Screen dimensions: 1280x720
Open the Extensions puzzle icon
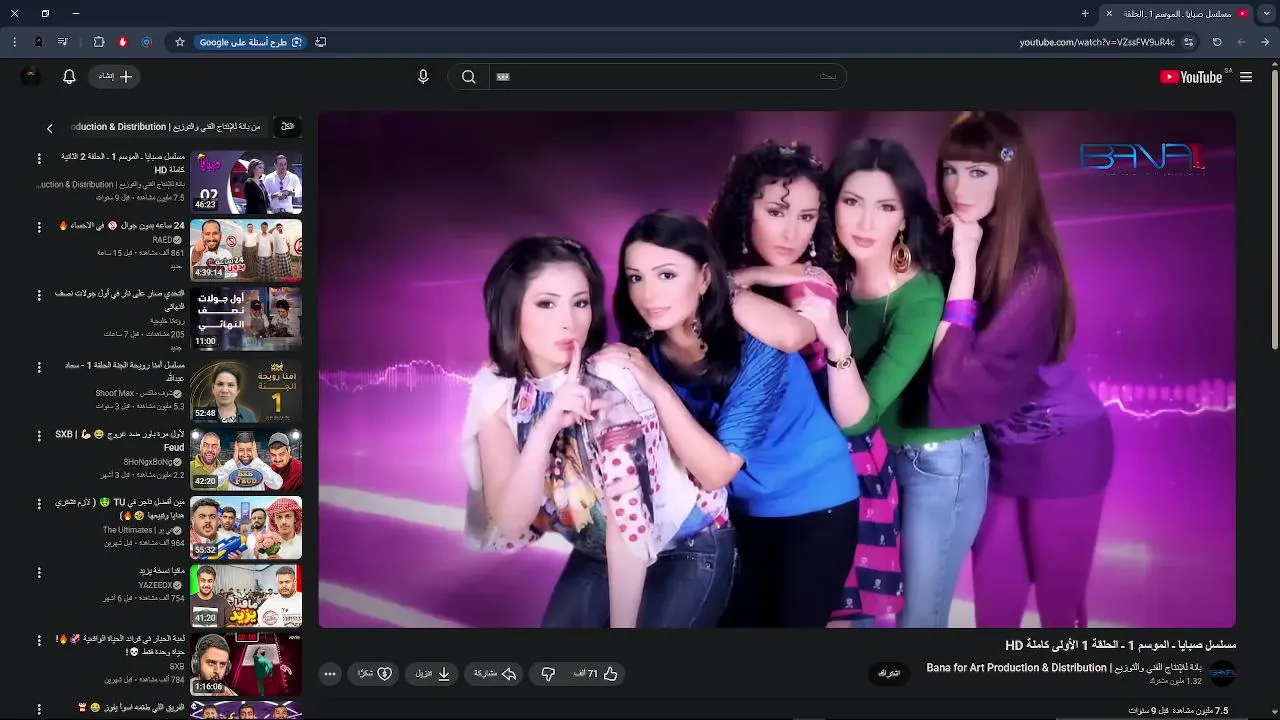point(98,42)
